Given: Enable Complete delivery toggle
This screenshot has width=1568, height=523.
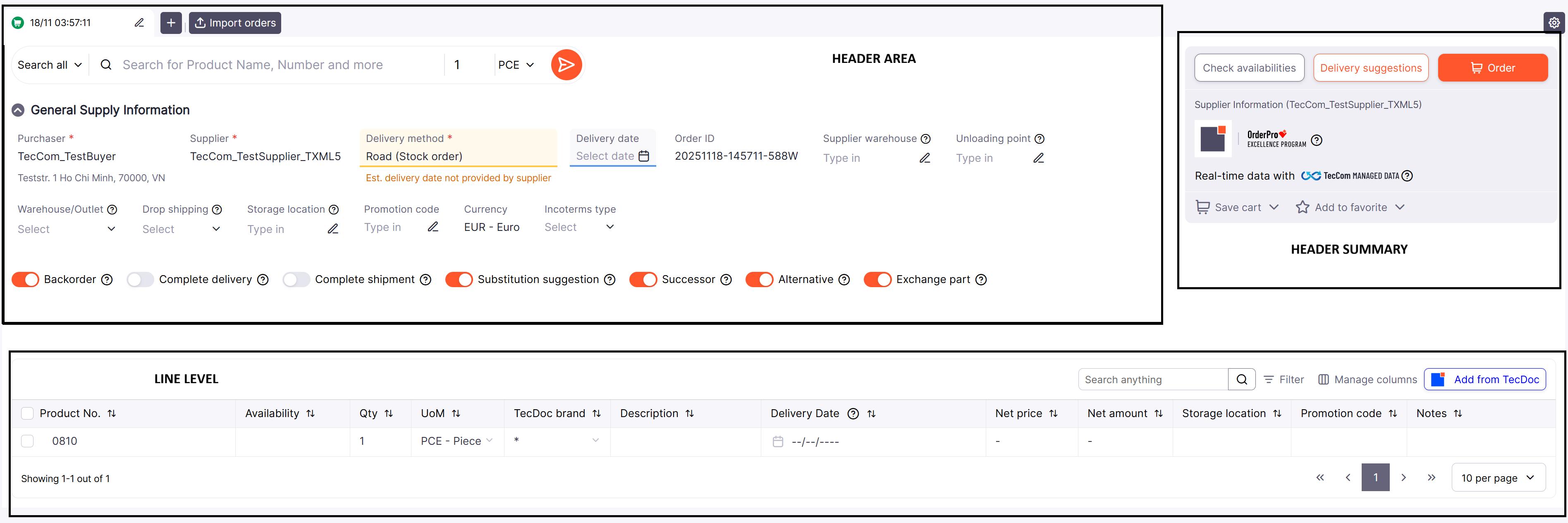Looking at the screenshot, I should pyautogui.click(x=141, y=279).
